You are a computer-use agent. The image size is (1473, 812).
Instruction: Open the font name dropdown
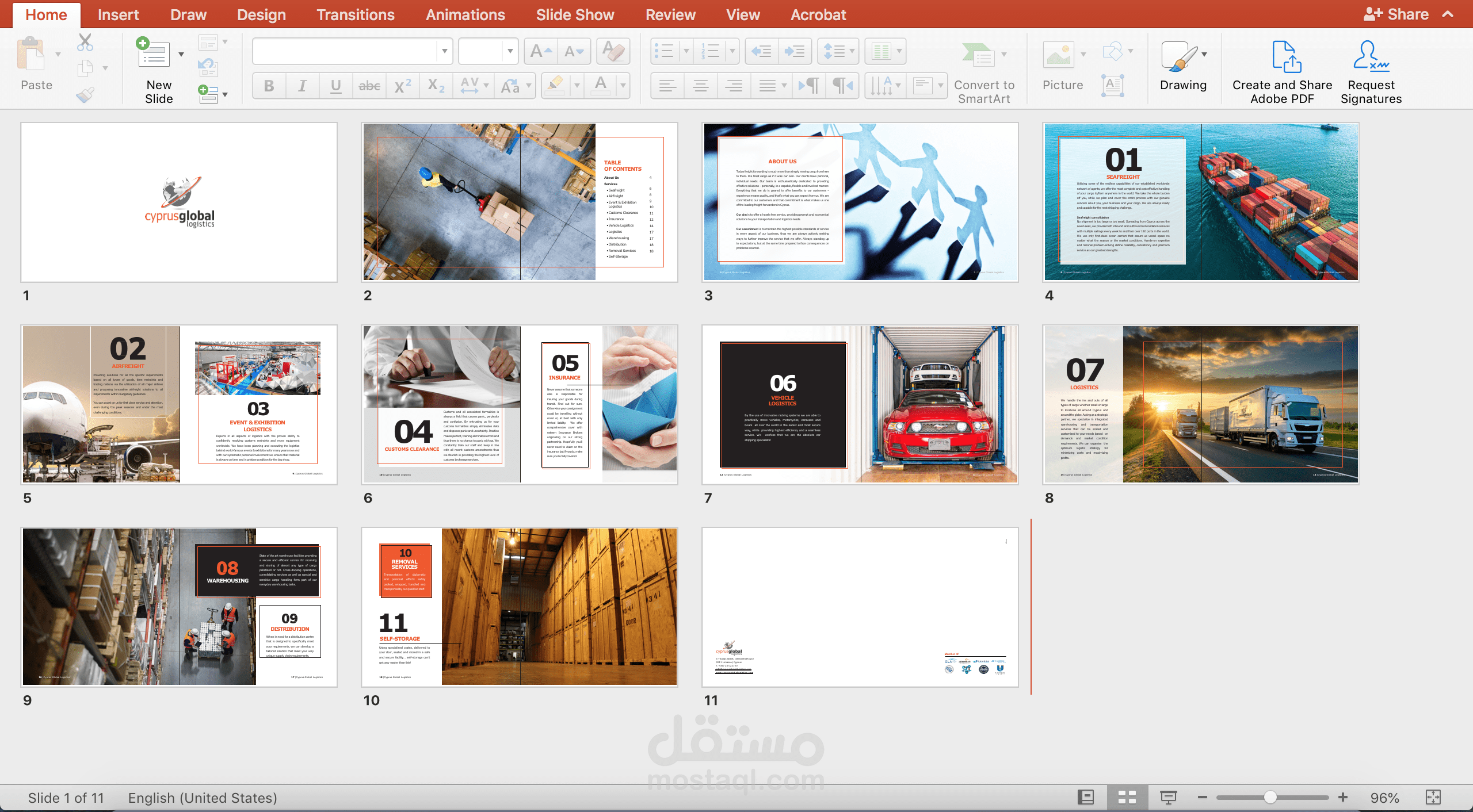(444, 52)
